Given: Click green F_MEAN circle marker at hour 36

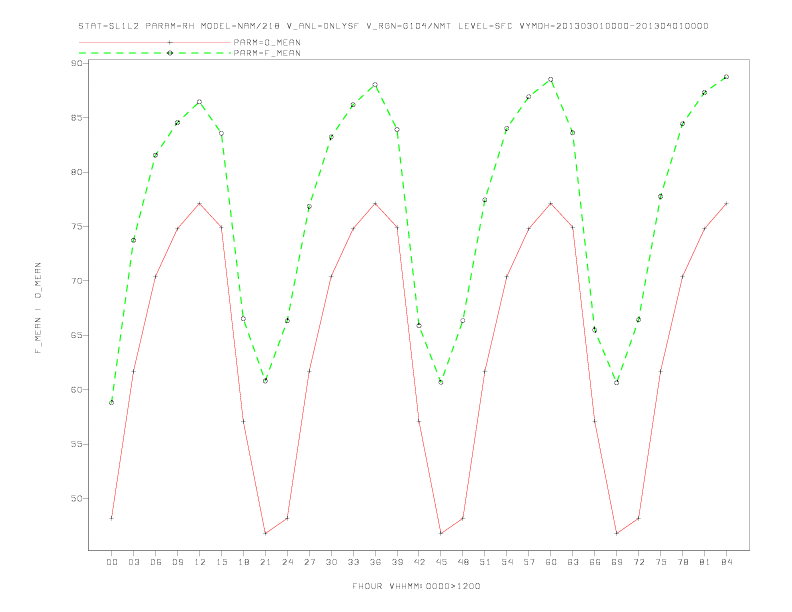Looking at the screenshot, I should [375, 85].
